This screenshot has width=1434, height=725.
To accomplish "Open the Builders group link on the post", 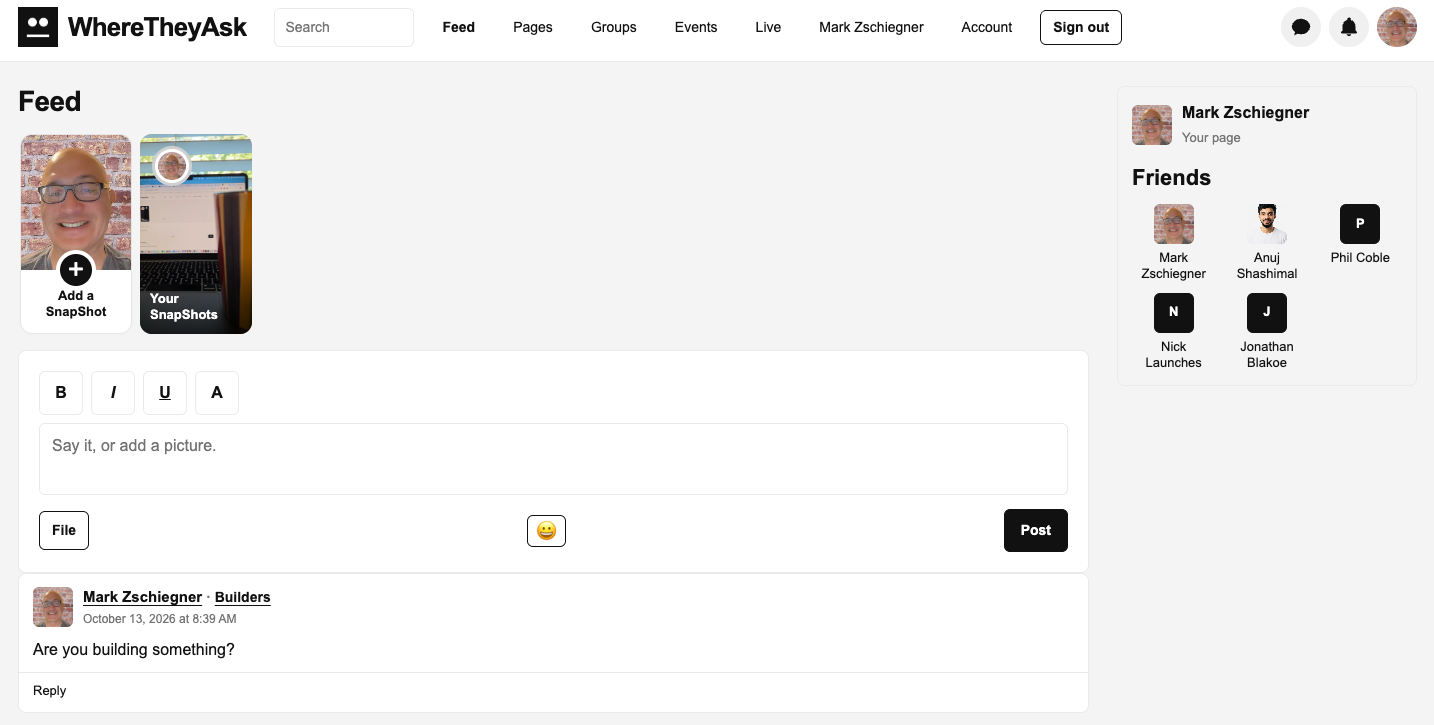I will pos(243,597).
